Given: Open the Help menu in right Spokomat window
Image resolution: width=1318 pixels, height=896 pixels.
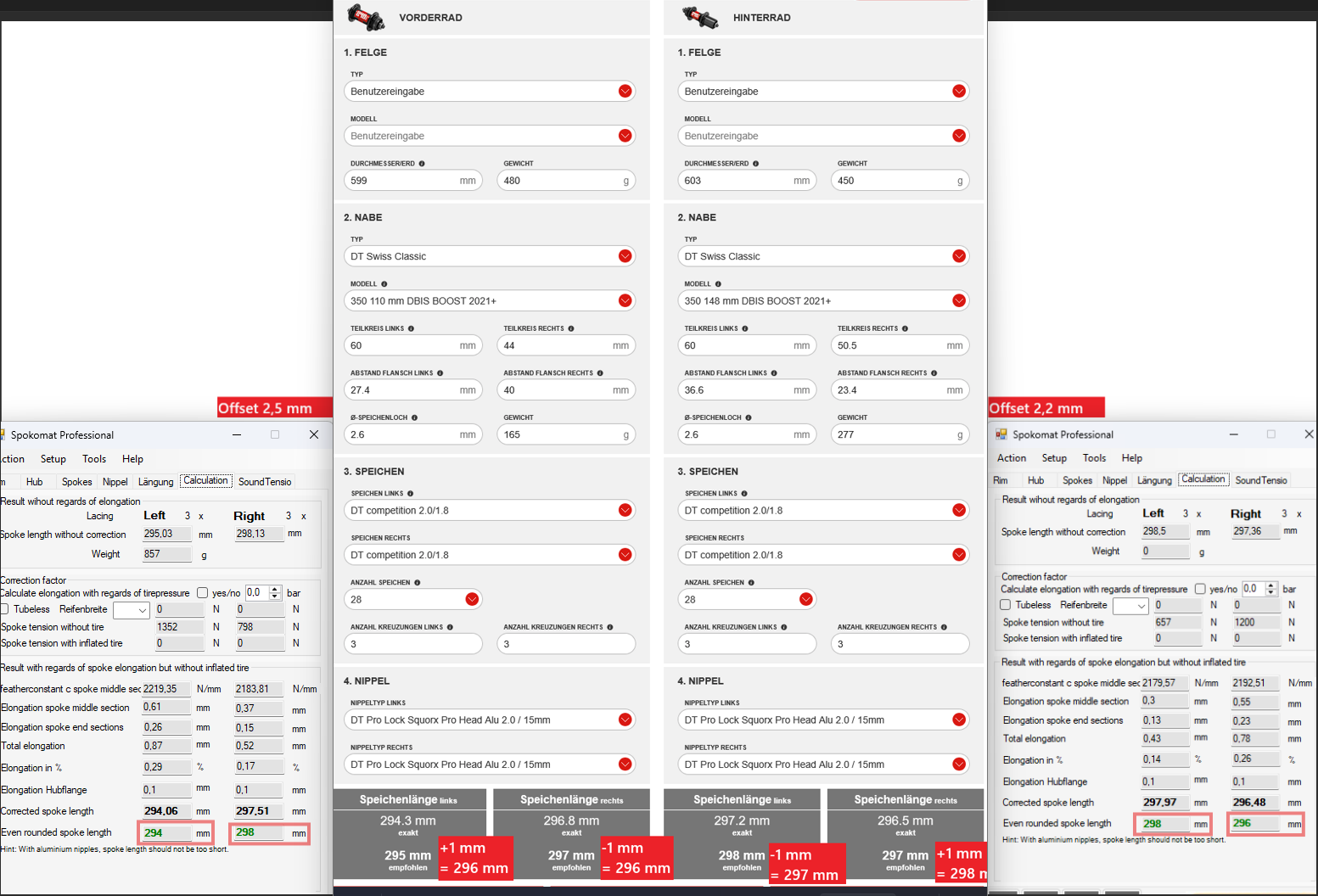Looking at the screenshot, I should click(1131, 458).
